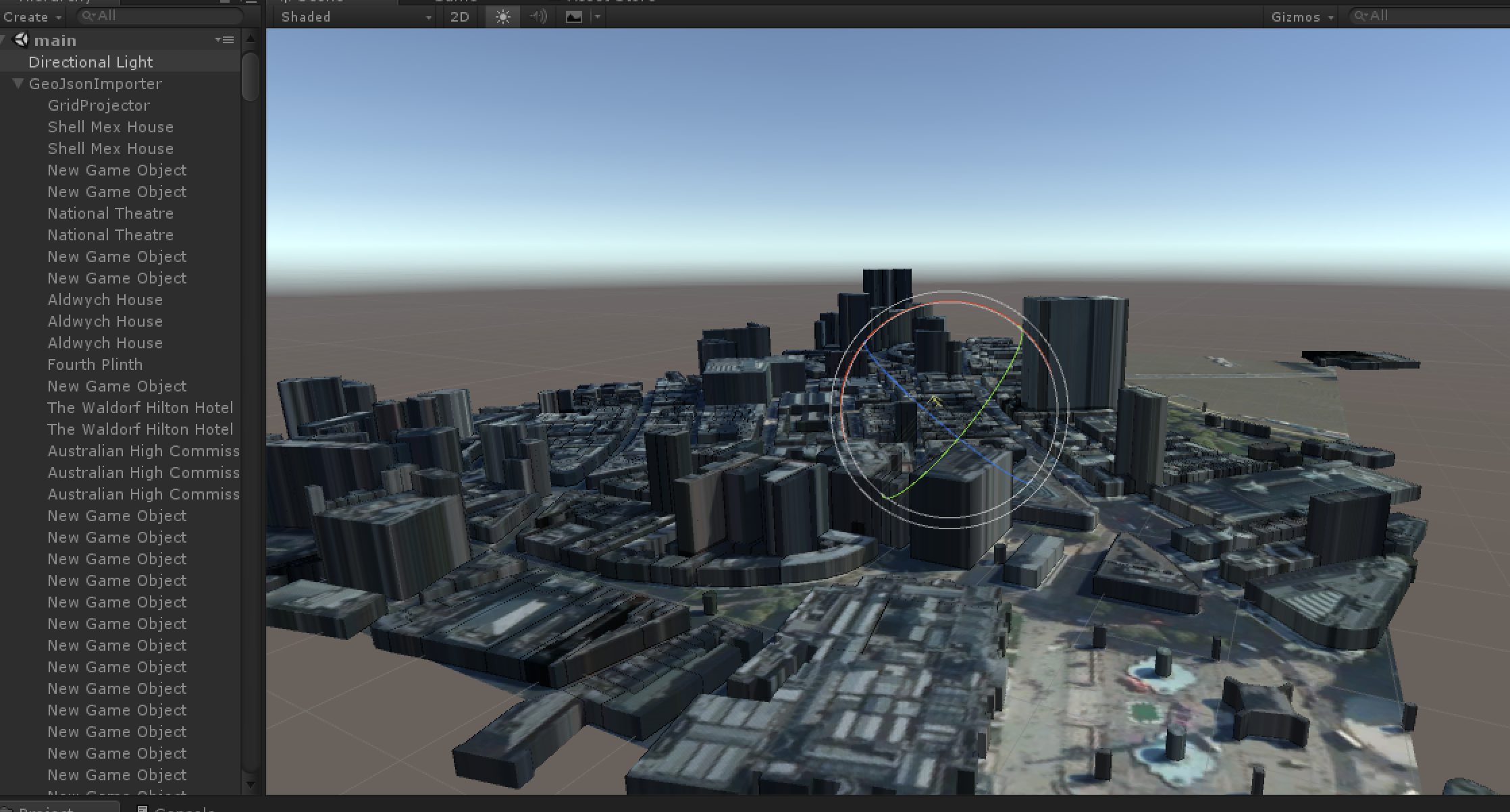Switch scene view to 2D mode

[x=459, y=17]
